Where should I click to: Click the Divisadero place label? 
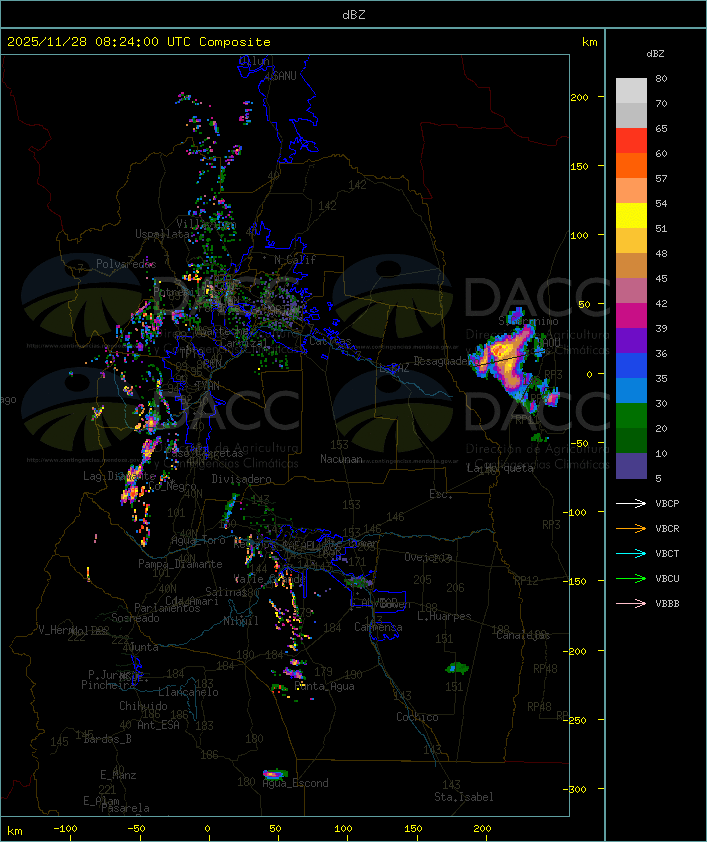point(241,478)
